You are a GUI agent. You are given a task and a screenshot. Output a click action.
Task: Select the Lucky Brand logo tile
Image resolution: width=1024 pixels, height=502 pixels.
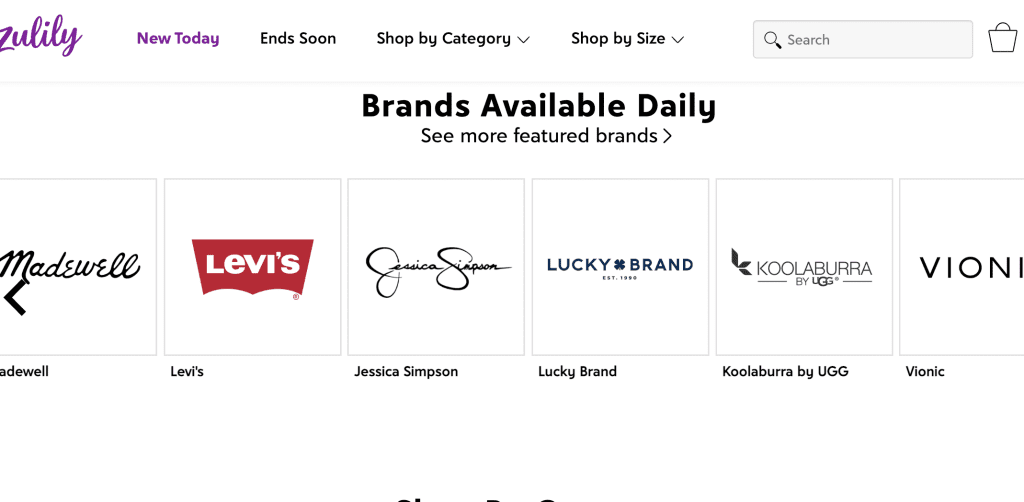pyautogui.click(x=620, y=267)
